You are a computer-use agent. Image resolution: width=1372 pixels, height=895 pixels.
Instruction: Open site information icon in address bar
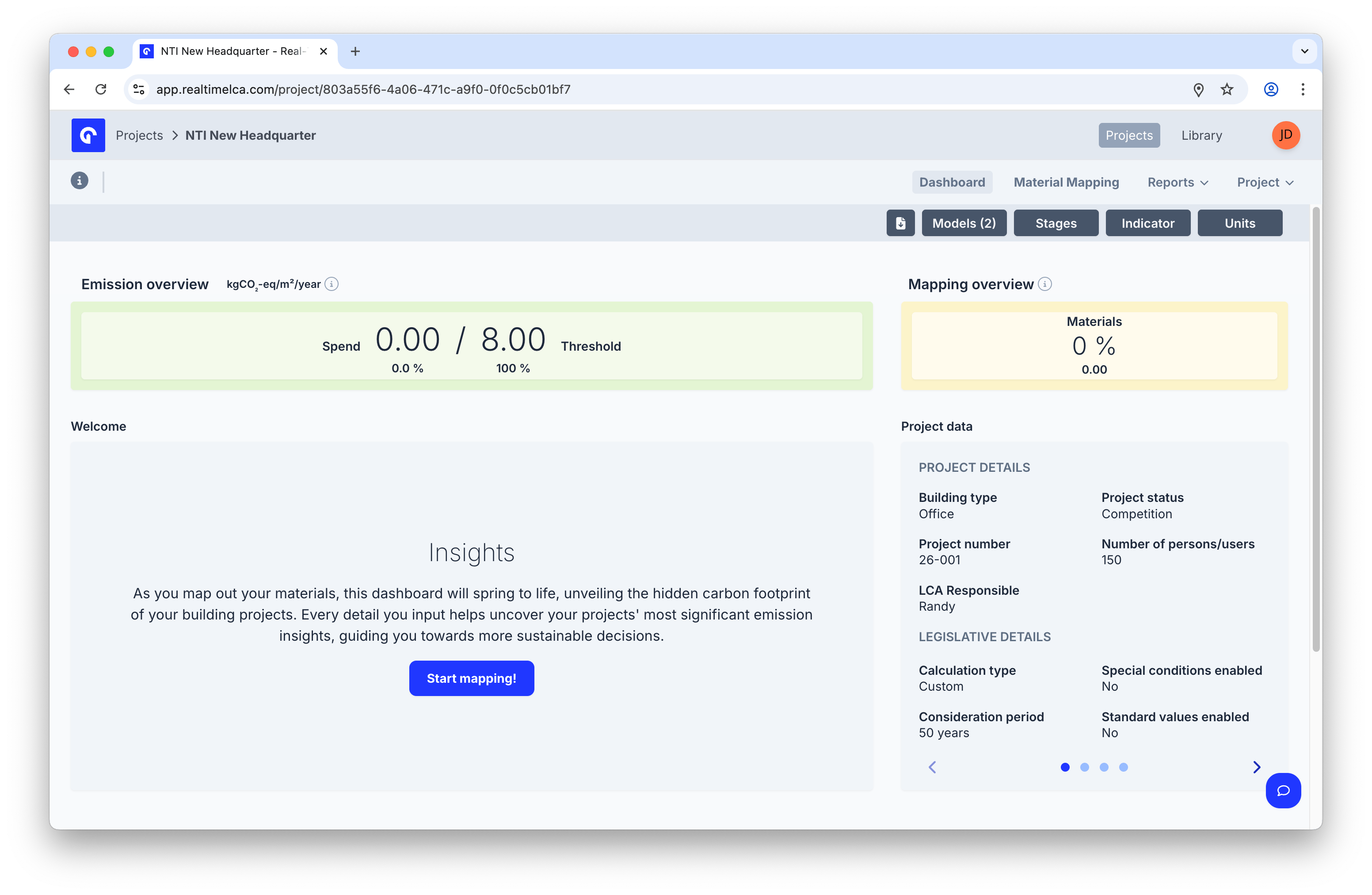139,89
